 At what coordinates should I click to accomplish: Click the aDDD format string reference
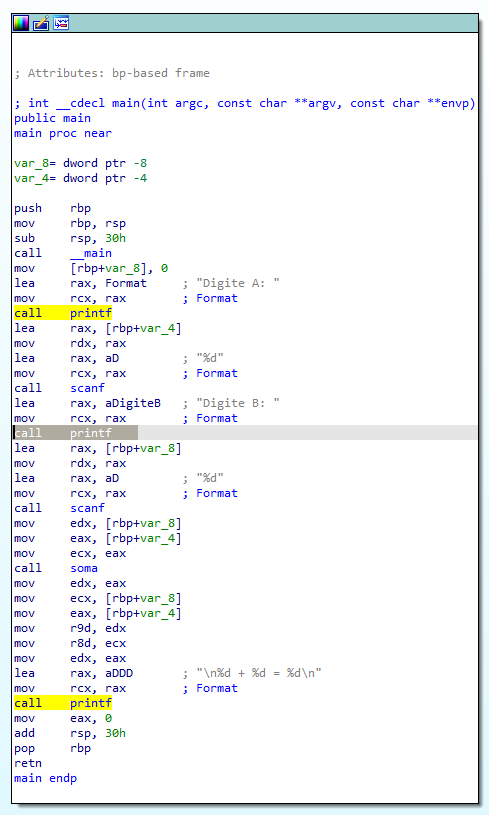click(x=119, y=673)
